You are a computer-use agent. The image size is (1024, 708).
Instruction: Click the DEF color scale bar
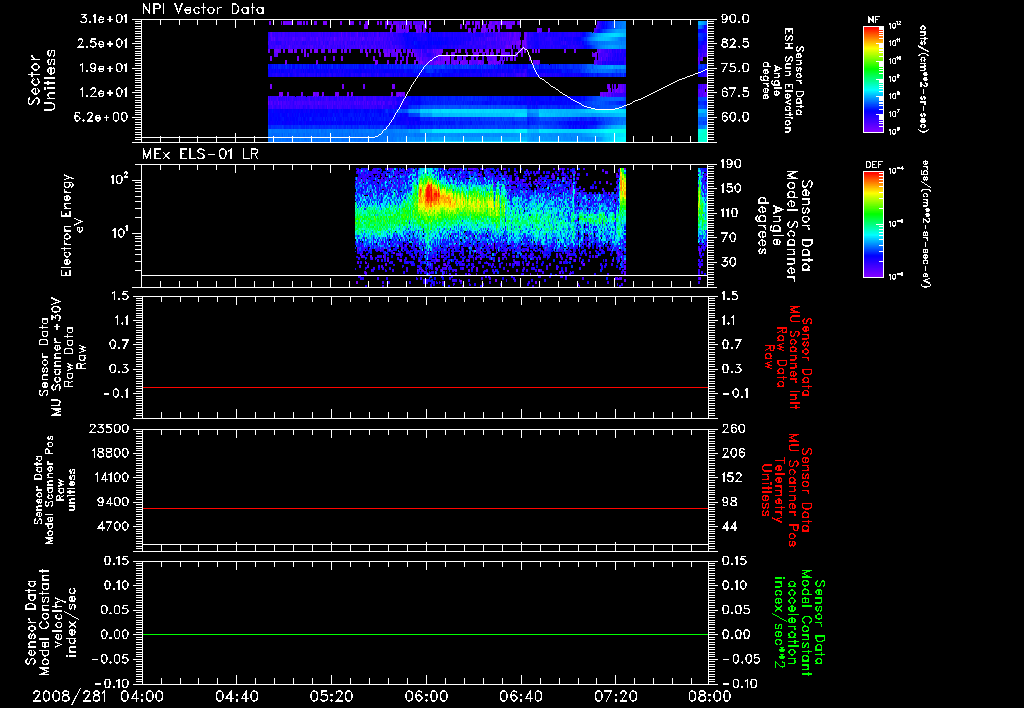pos(873,224)
